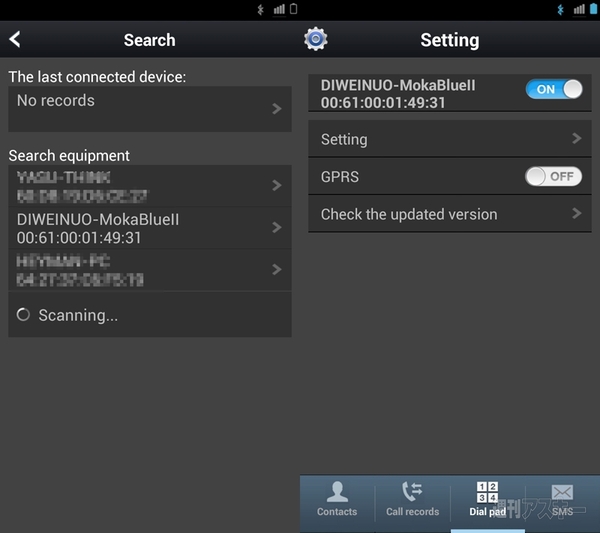Click MAC address 00:61:00:01:49:31 in Setting panel
This screenshot has height=533, width=600.
coord(383,103)
